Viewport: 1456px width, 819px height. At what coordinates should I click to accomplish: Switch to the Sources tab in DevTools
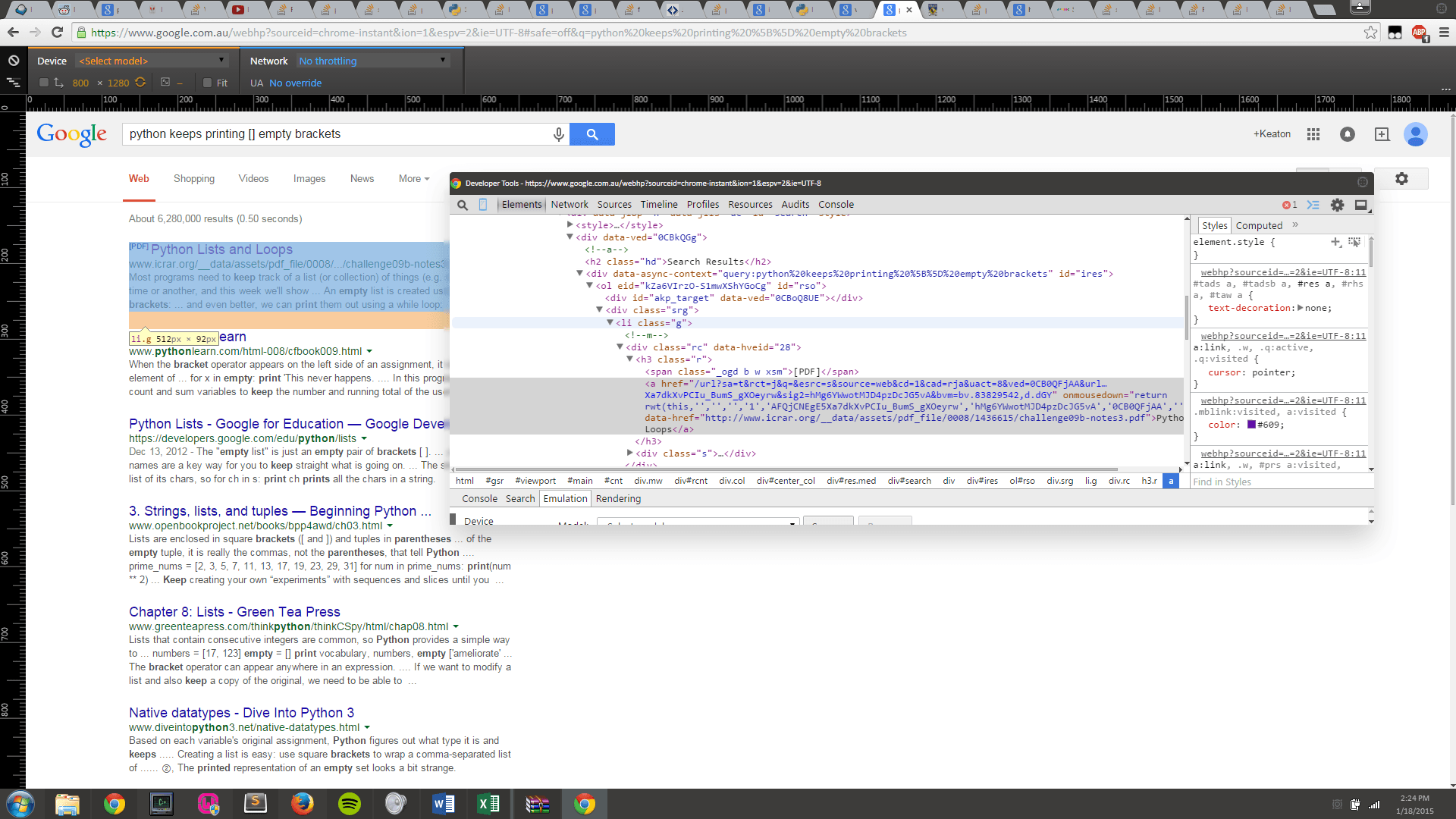[x=614, y=205]
